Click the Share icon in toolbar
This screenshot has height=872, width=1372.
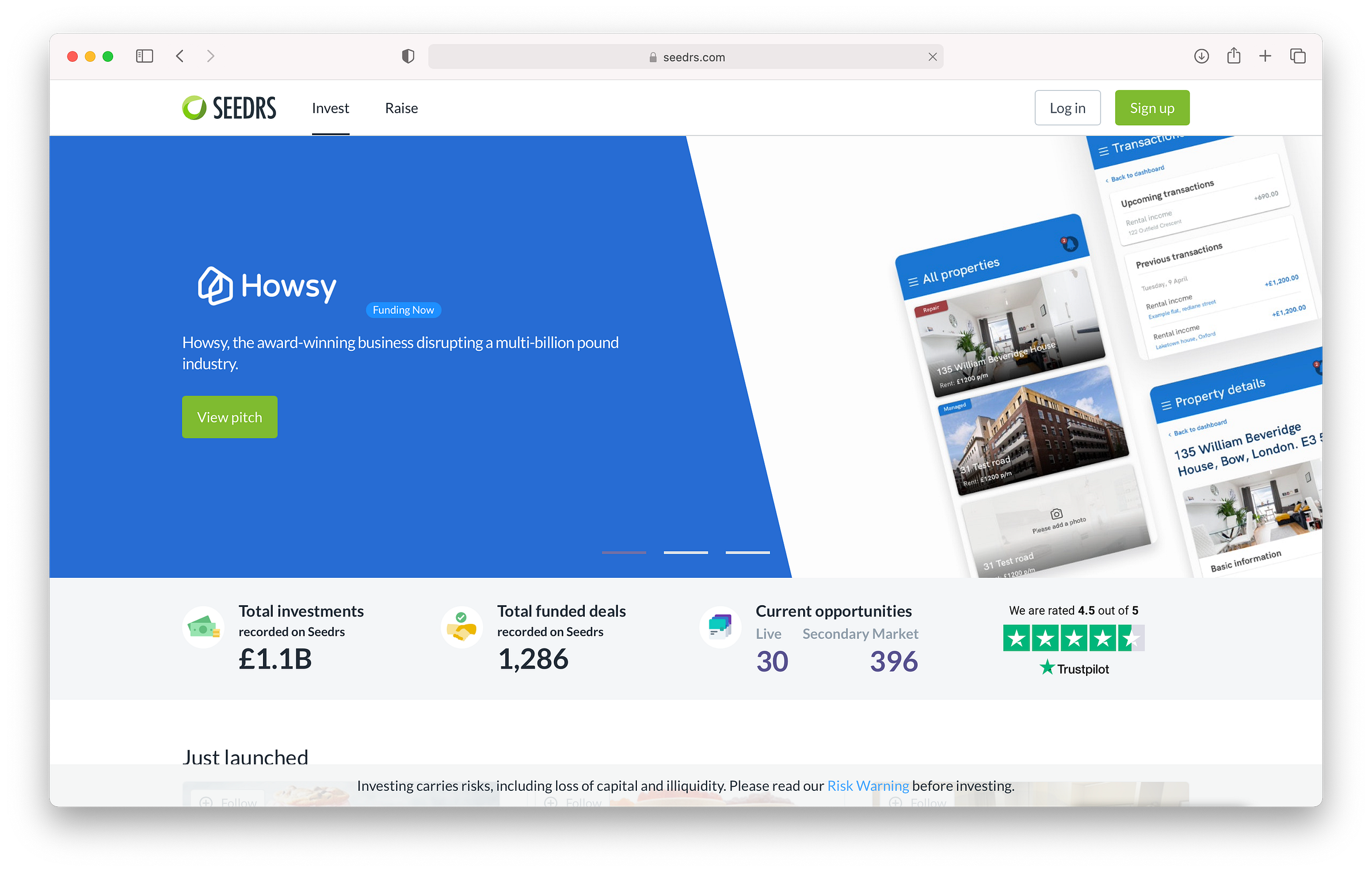coord(1234,56)
